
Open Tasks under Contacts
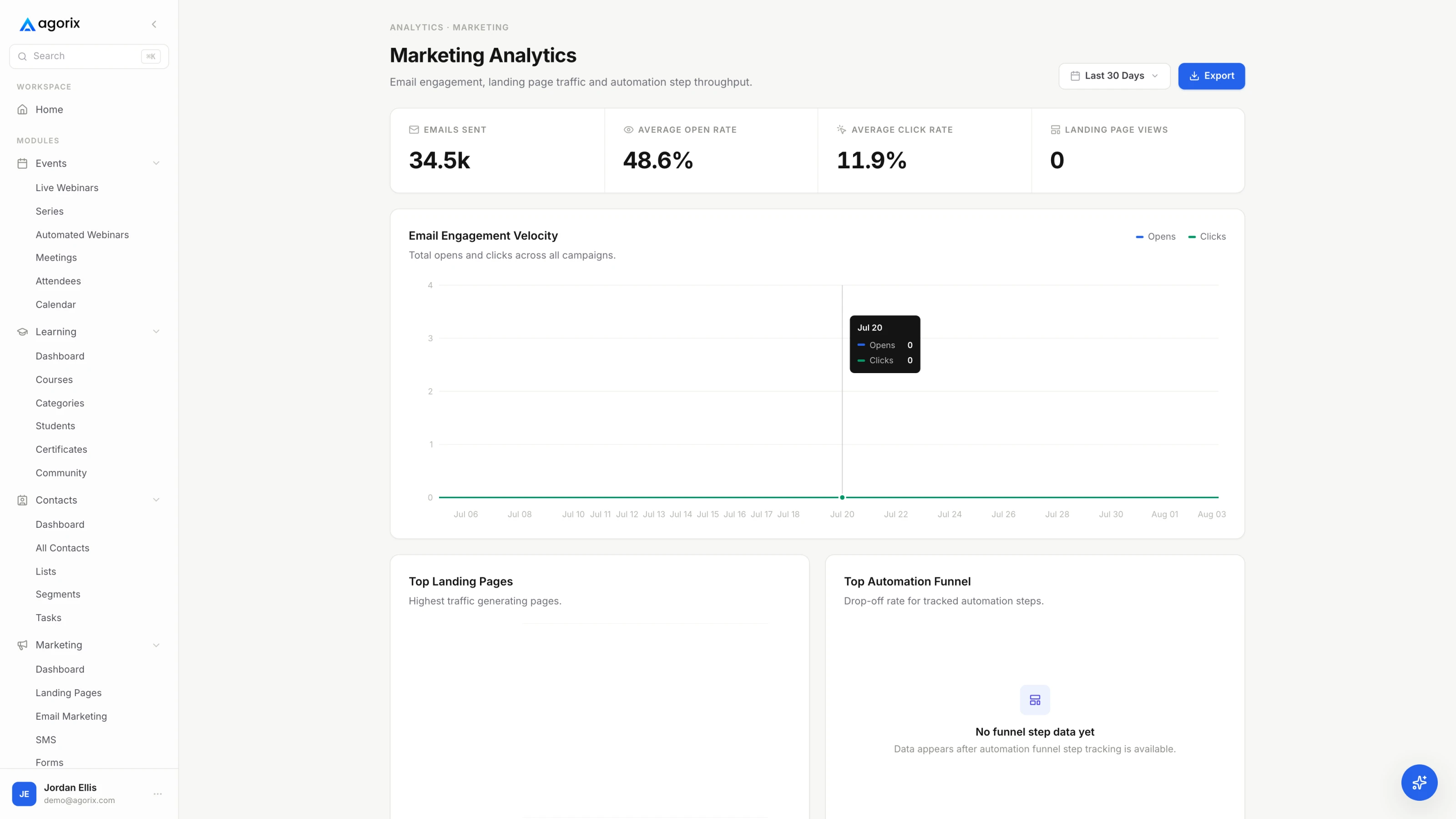(48, 618)
